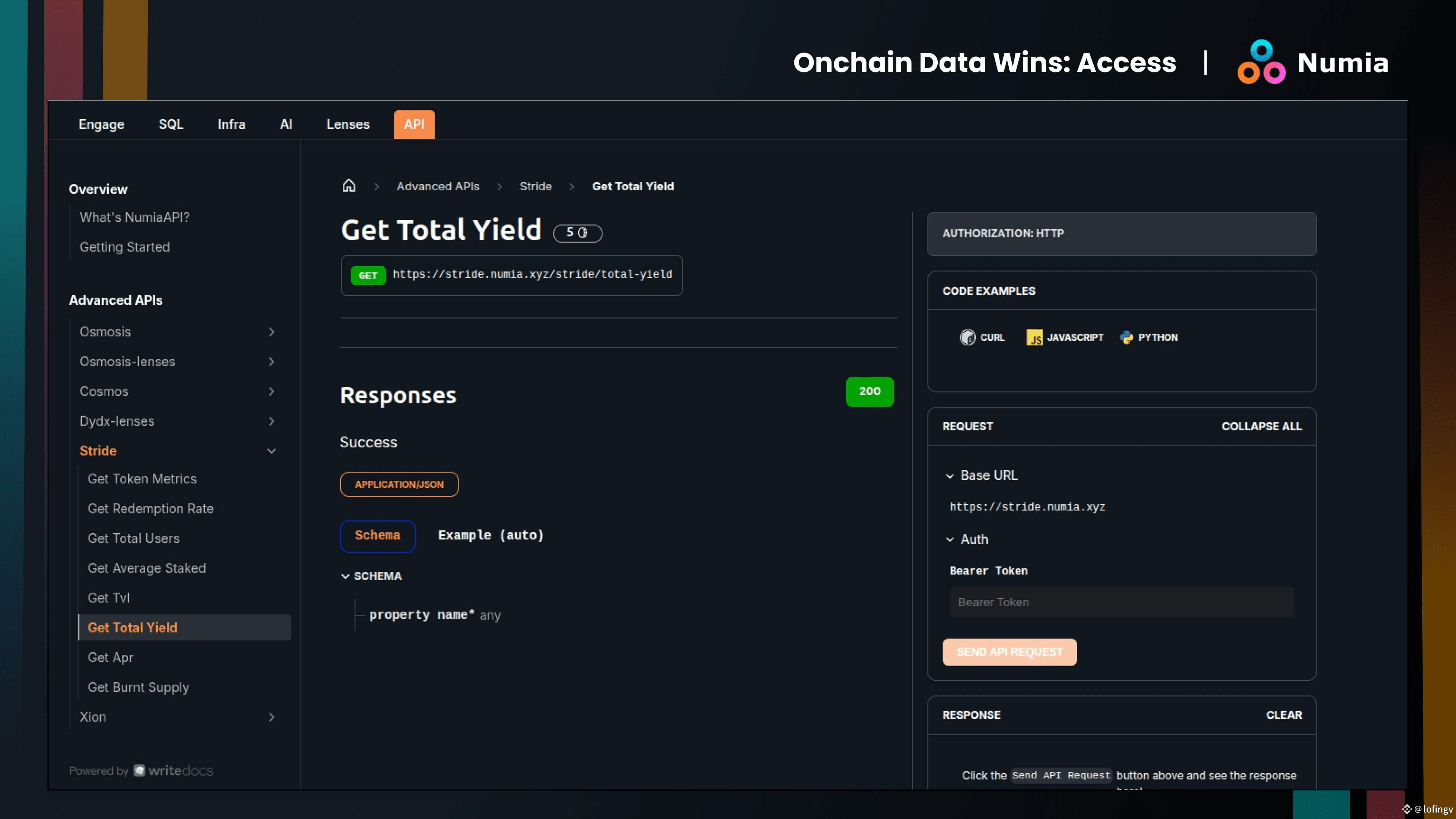Open the Lenses tab
This screenshot has height=819, width=1456.
[x=348, y=124]
